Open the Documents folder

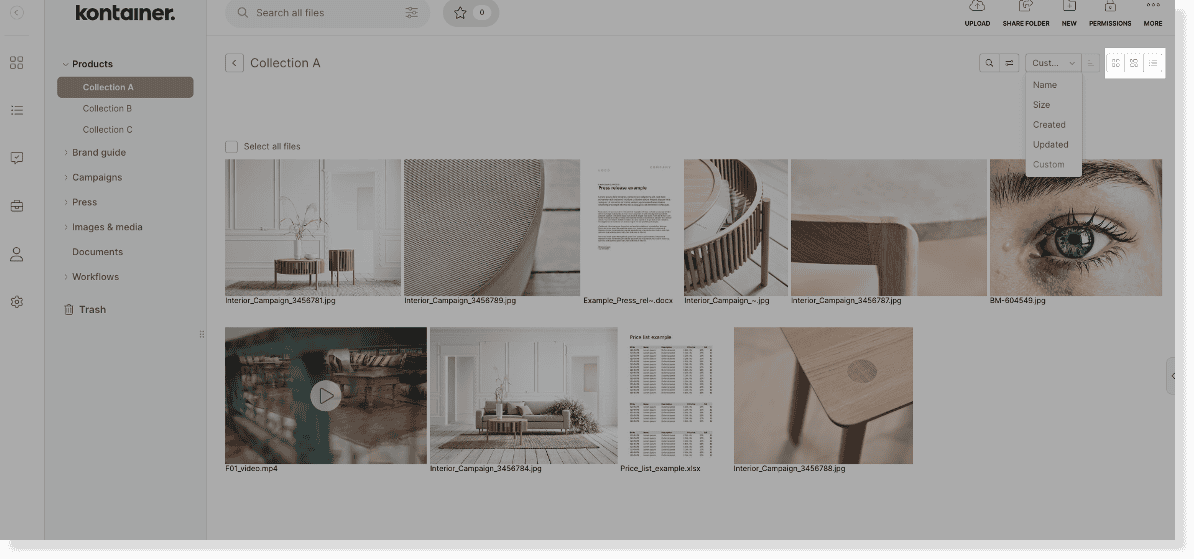97,252
